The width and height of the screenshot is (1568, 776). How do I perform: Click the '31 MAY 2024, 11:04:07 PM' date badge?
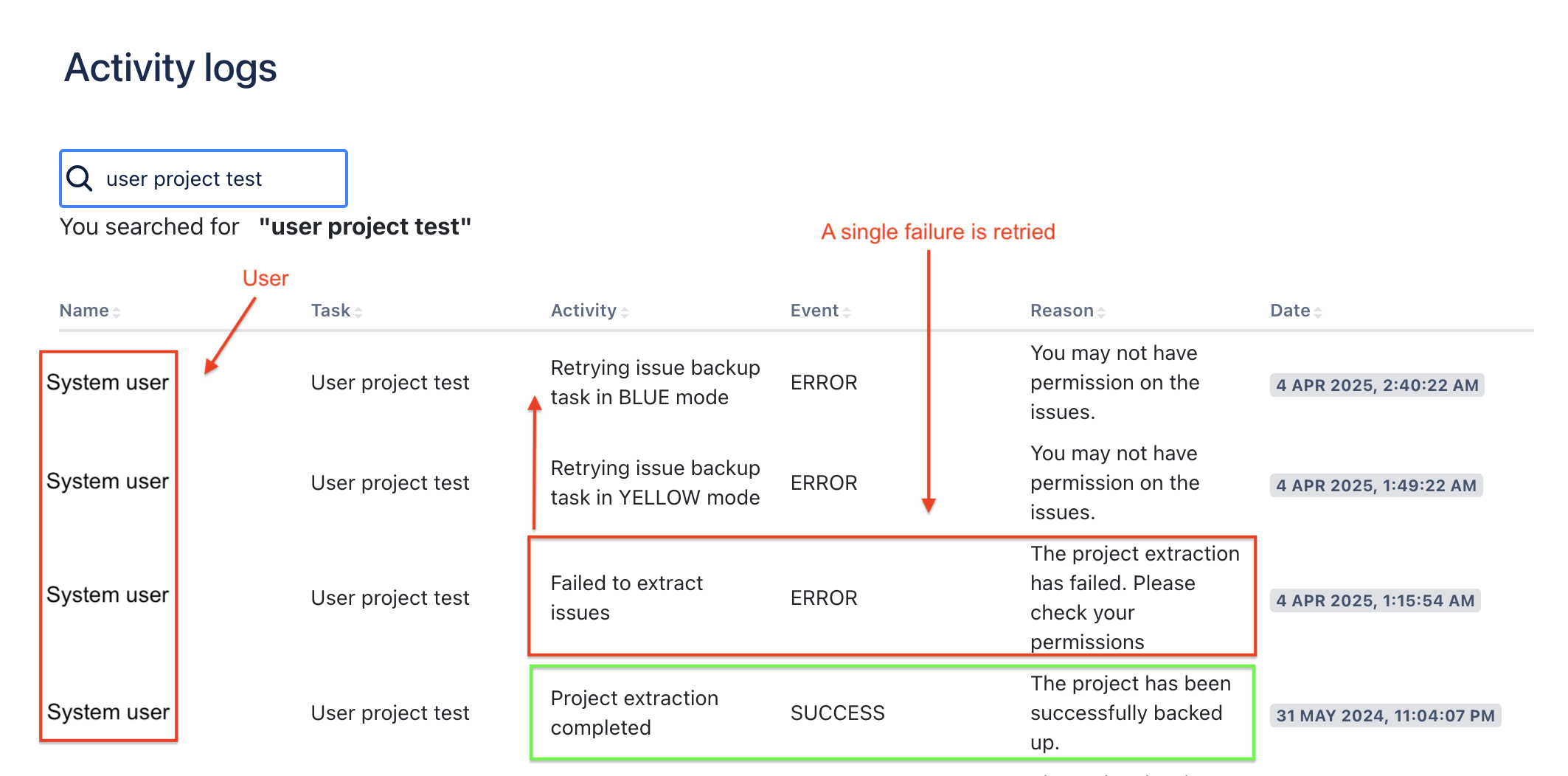click(1386, 715)
